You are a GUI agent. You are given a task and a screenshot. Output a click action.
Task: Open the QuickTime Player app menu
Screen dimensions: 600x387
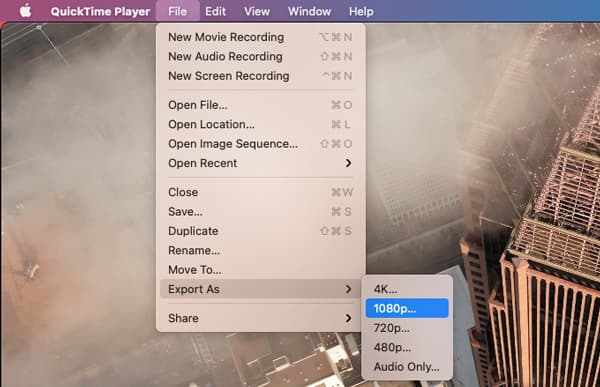point(100,11)
